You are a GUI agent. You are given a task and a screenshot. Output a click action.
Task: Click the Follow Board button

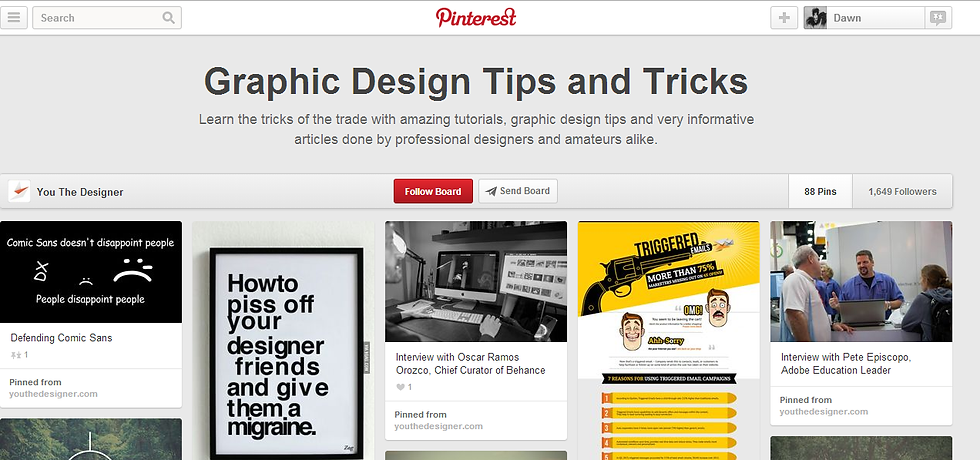coord(433,191)
